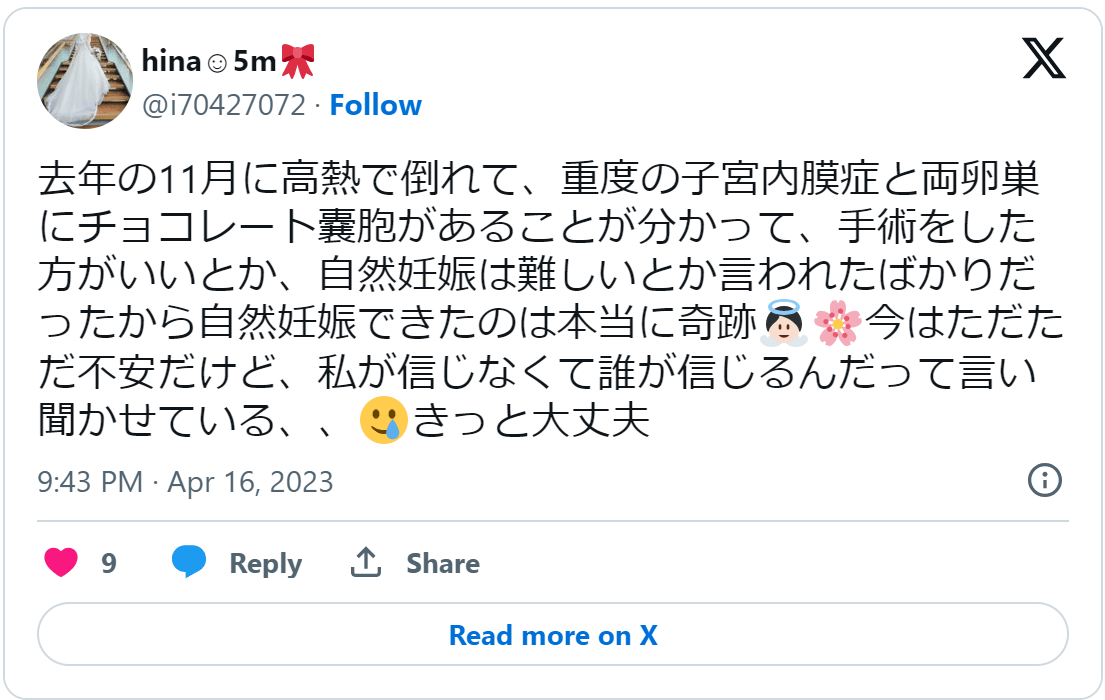Click the Follow button next to the handle

(375, 104)
